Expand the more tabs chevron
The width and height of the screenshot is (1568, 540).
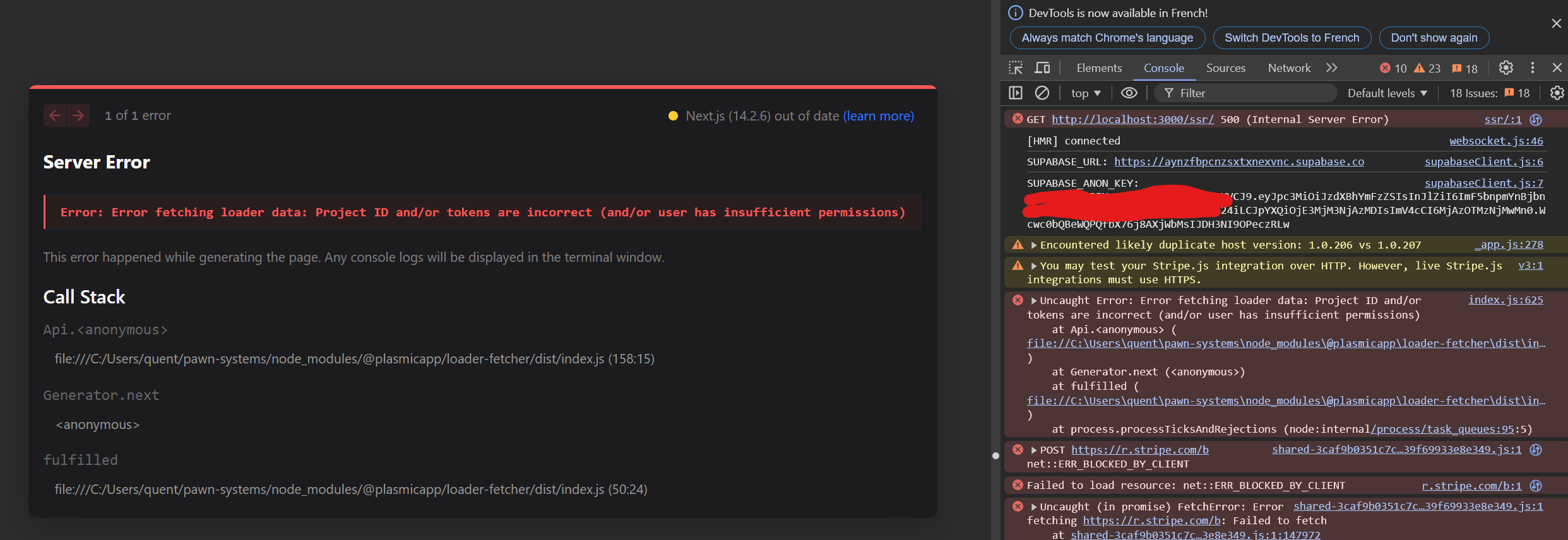tap(1332, 68)
